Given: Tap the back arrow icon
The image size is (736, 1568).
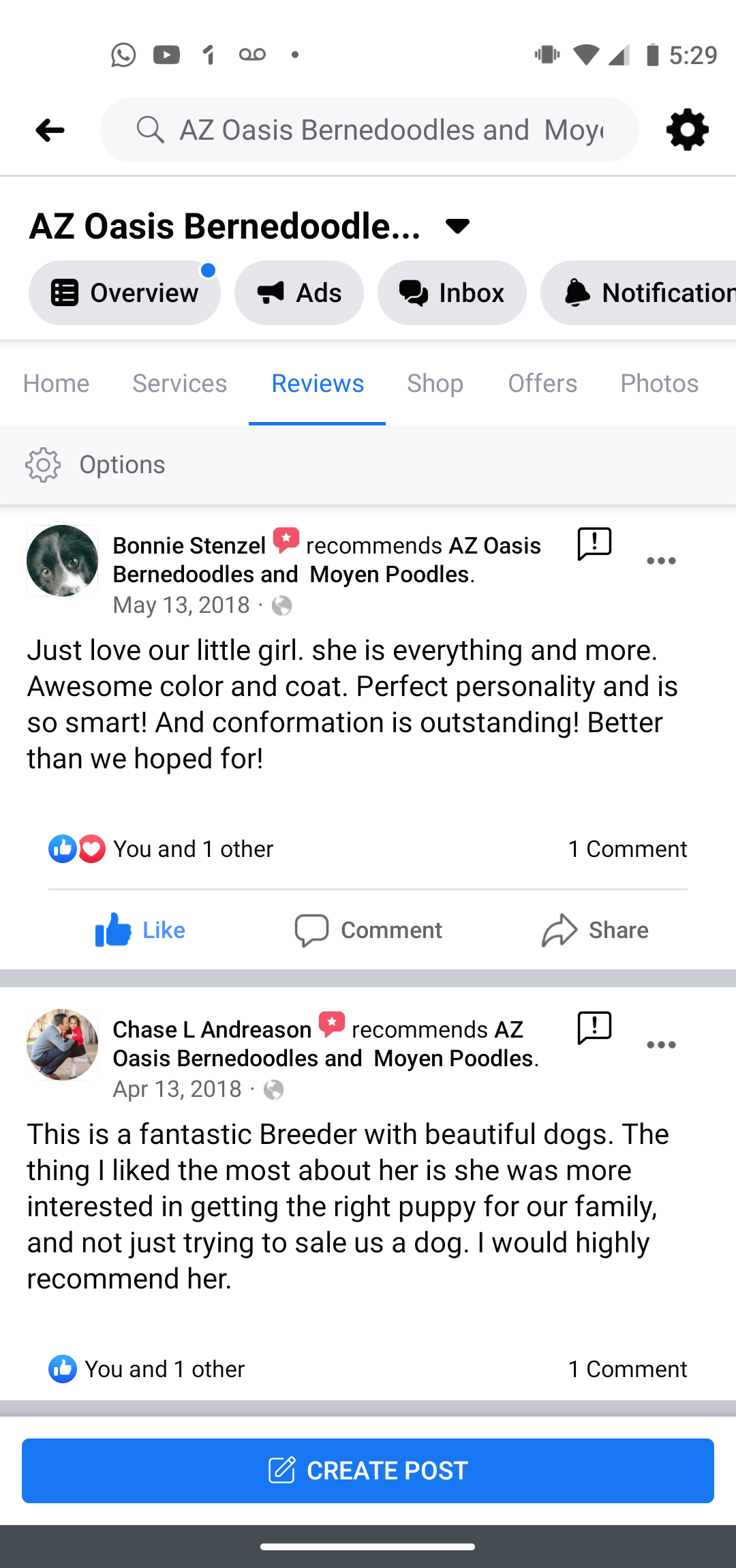Looking at the screenshot, I should 50,130.
